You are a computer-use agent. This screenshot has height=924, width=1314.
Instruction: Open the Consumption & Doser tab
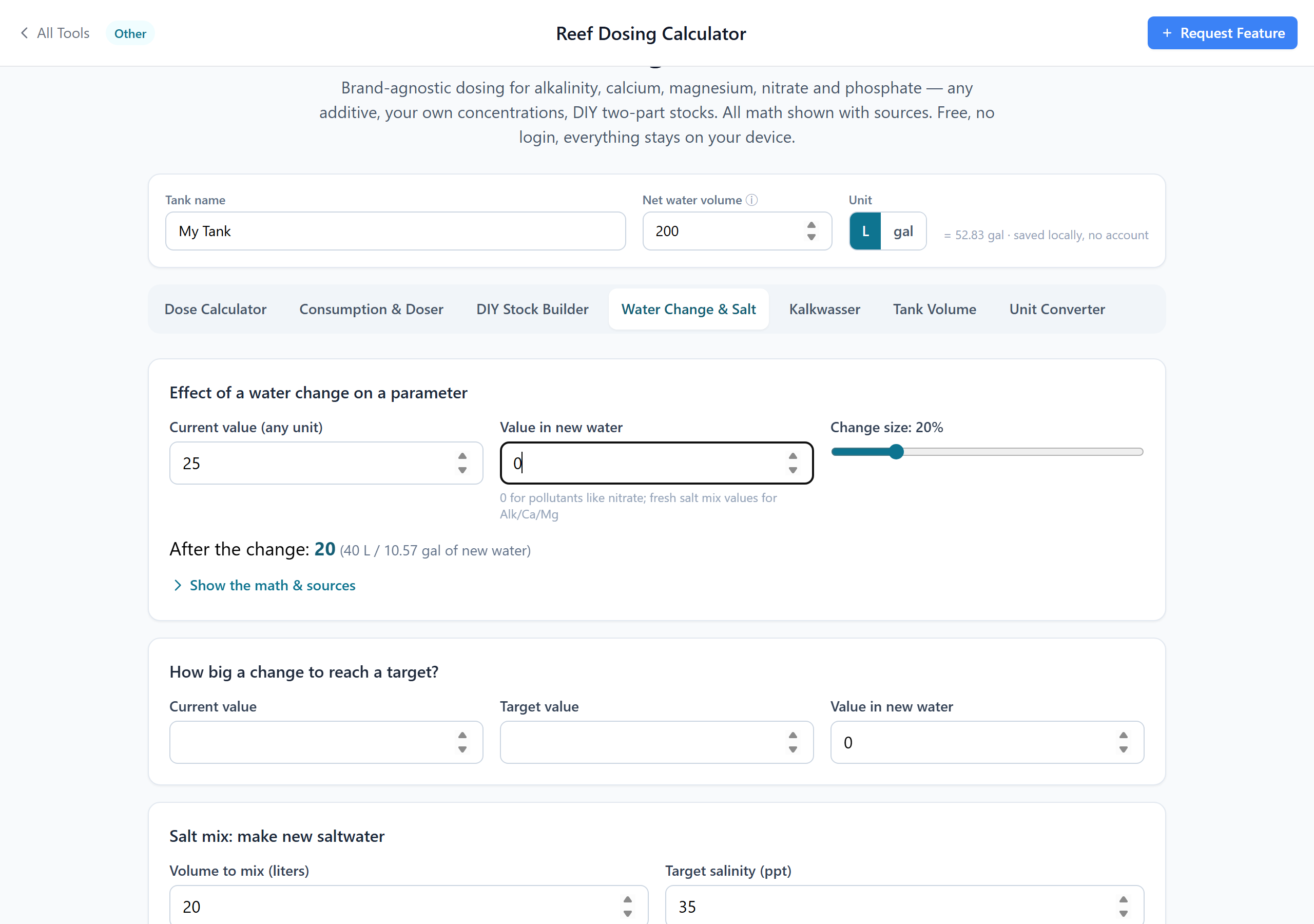point(371,309)
